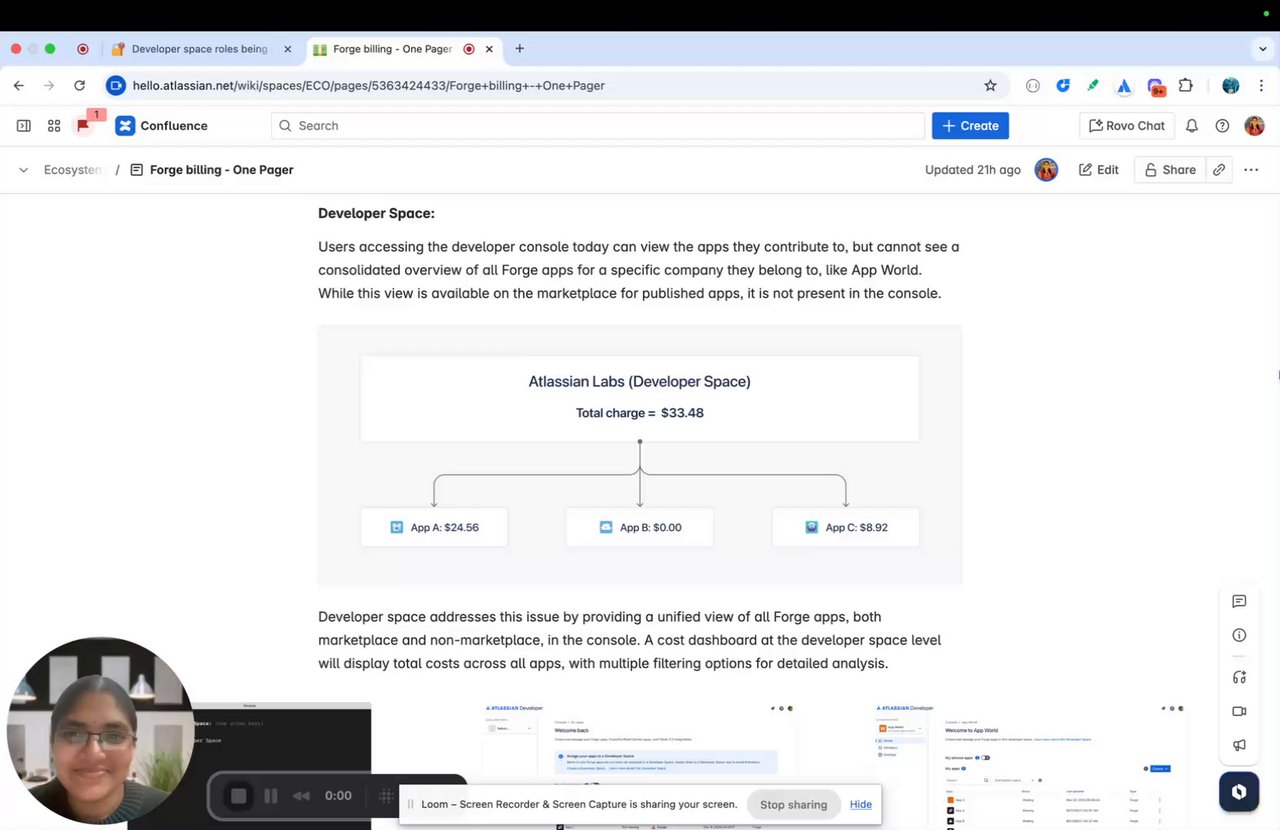The width and height of the screenshot is (1280, 830).
Task: Bookmark this page with the star
Action: coord(990,86)
